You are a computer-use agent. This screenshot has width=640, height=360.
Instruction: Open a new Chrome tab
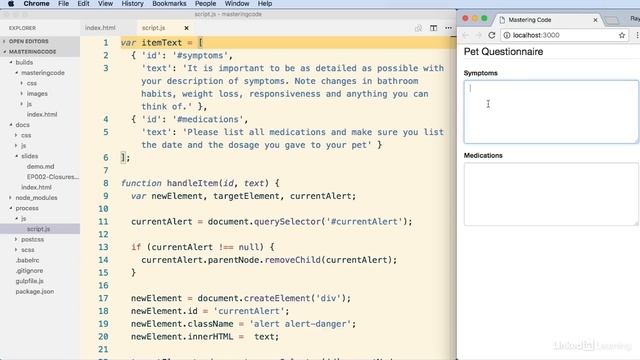pyautogui.click(x=611, y=20)
